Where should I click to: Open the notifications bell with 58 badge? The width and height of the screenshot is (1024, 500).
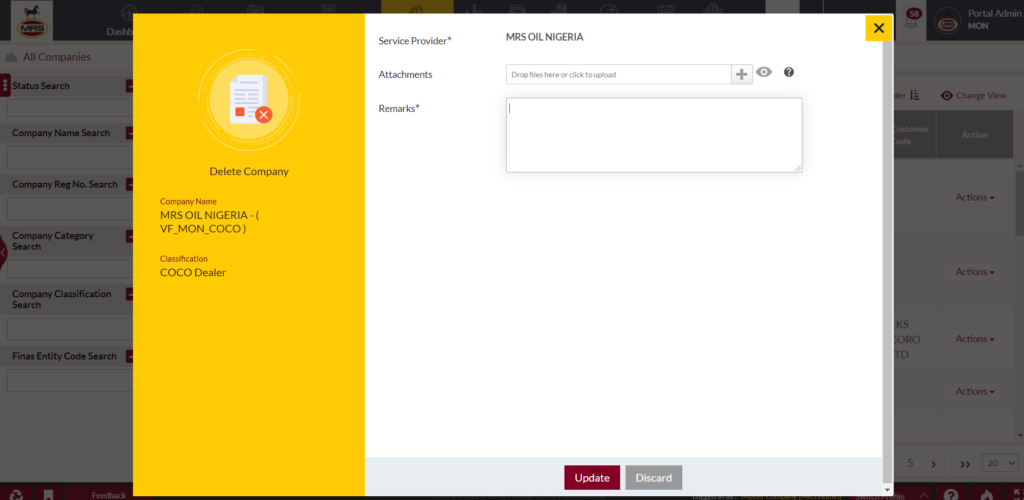click(912, 21)
